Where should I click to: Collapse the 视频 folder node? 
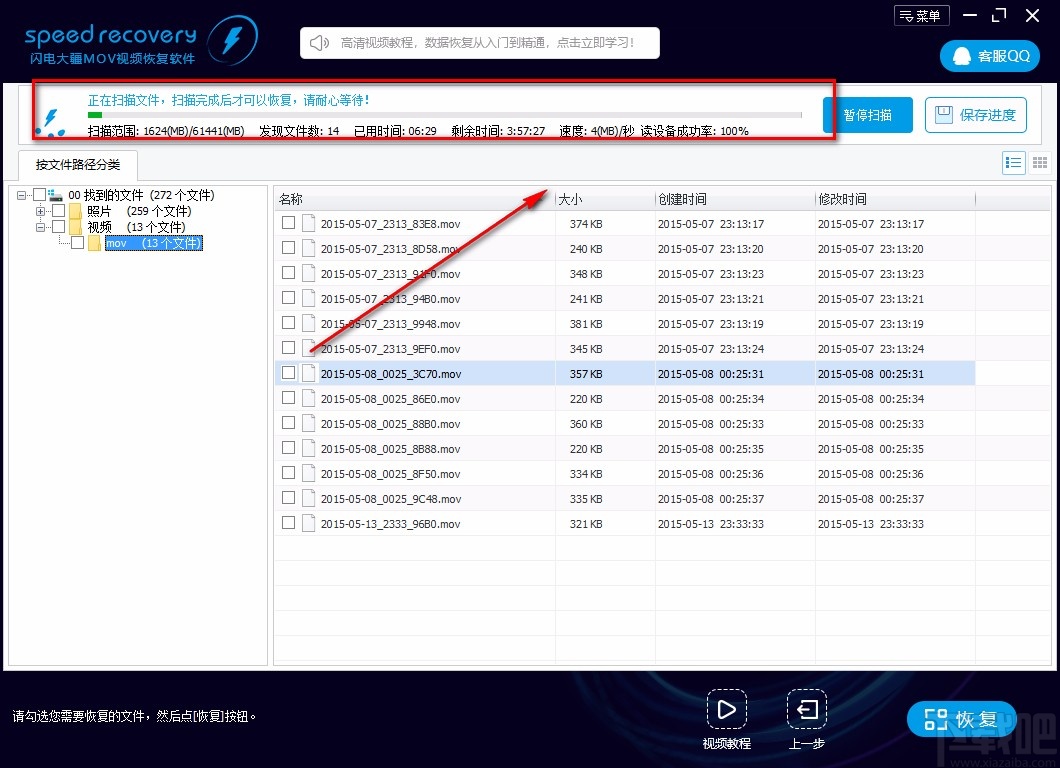click(41, 227)
